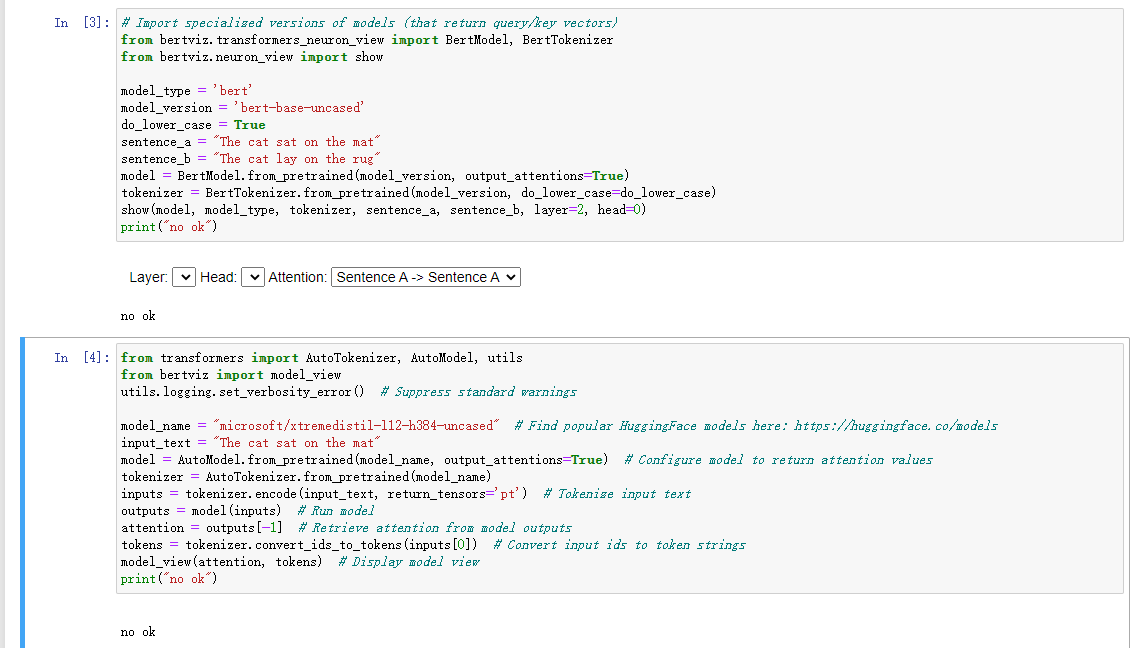Click the second 'no ok' output text
The image size is (1140, 648).
pos(136,631)
